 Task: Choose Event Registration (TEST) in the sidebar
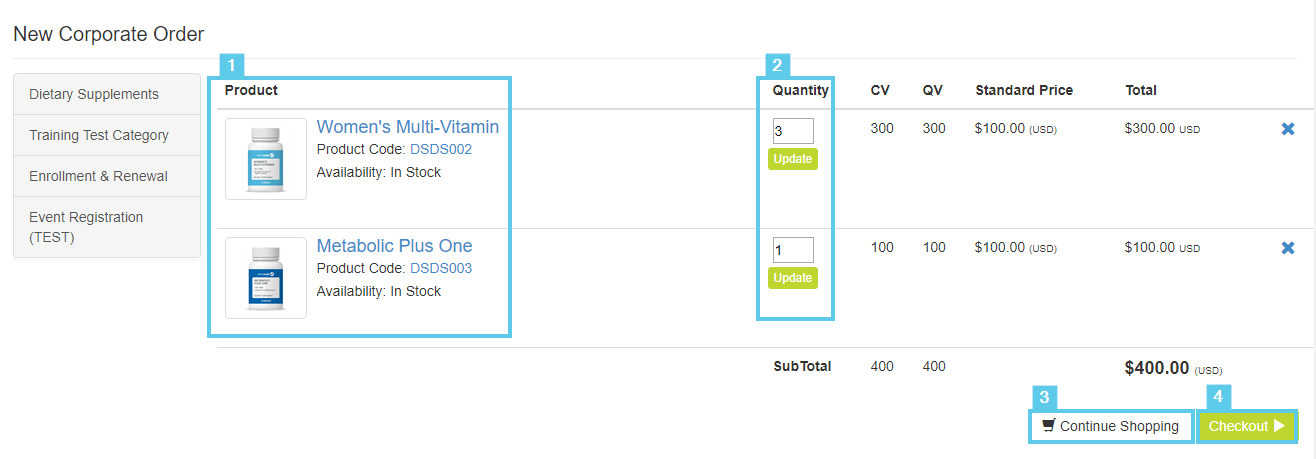point(107,227)
